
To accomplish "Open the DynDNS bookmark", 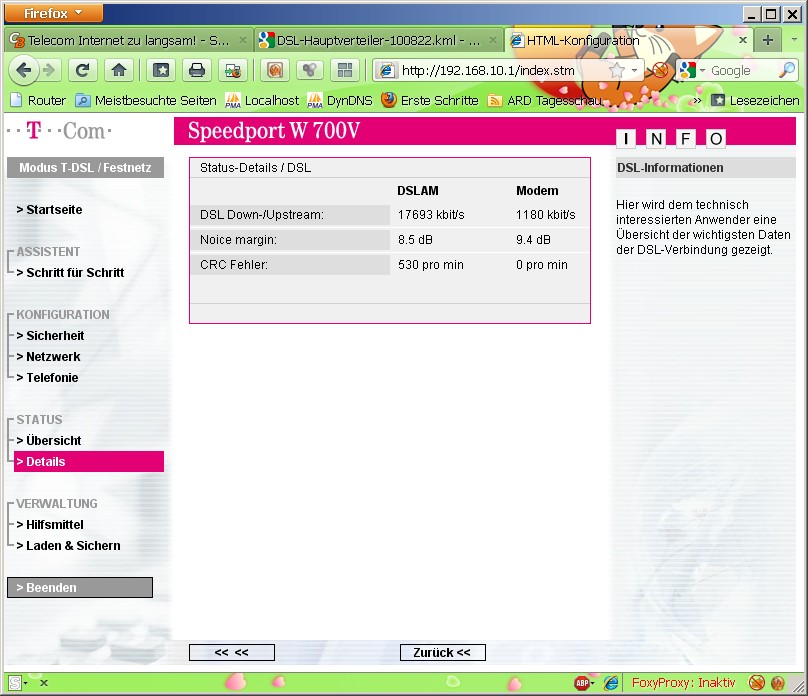I will (x=340, y=100).
